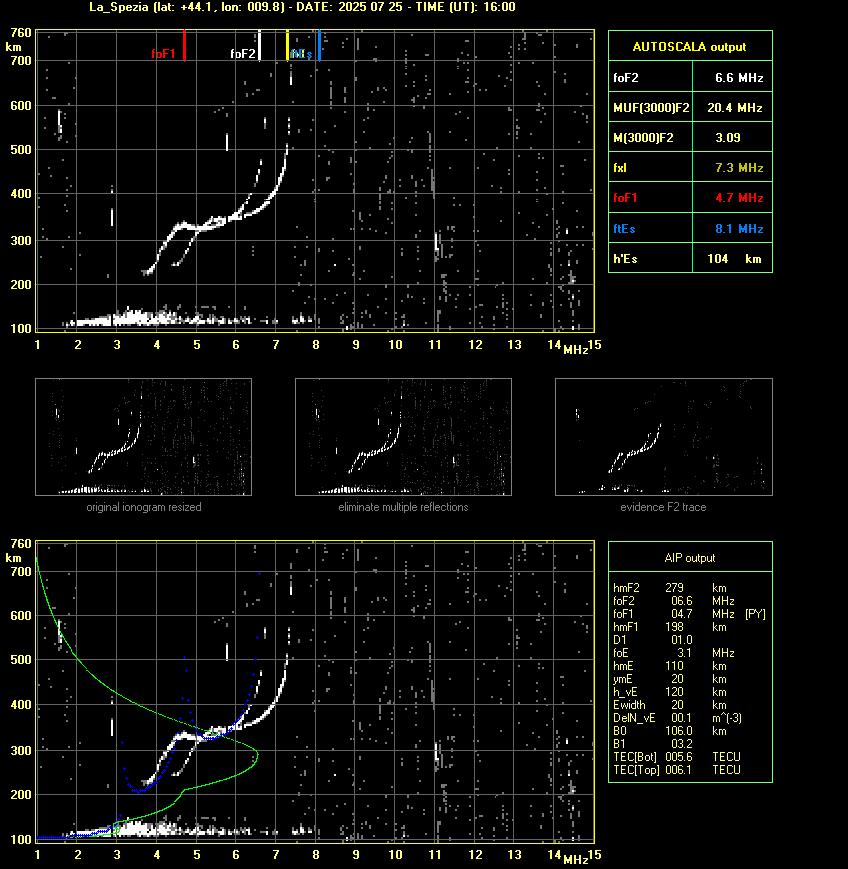
Task: Click the yellow fxI marker line in top ionogram
Action: [x=287, y=45]
